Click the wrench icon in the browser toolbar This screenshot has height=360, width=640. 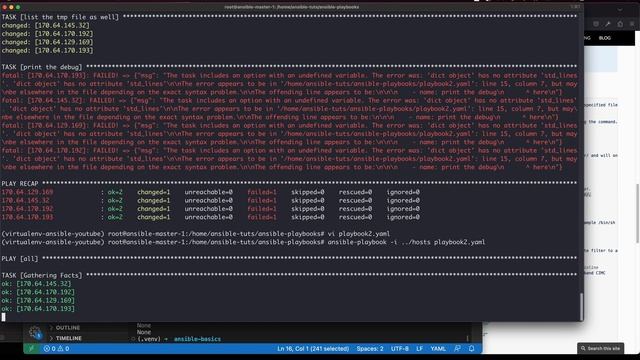[608, 24]
